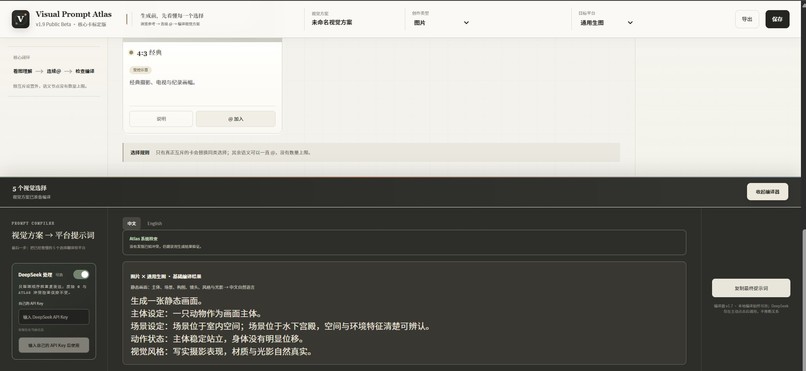Viewport: 806px width, 371px height.
Task: Toggle the DeepSeek 处理 switch
Action: tap(81, 274)
